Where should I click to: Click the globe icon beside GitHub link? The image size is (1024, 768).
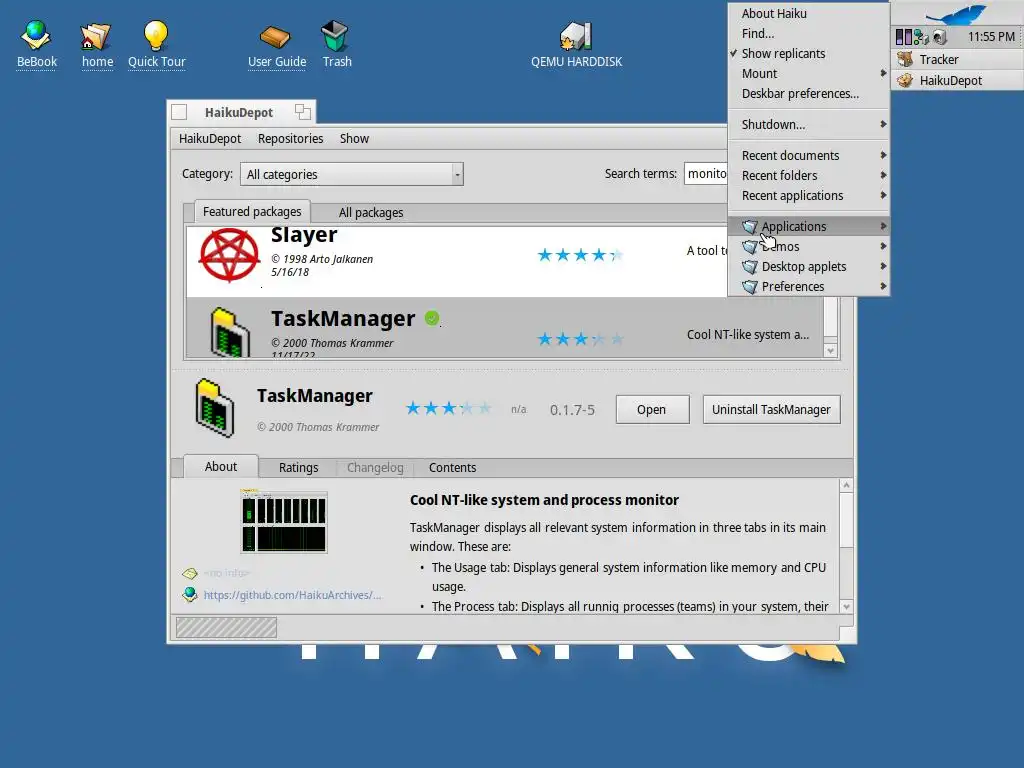pyautogui.click(x=190, y=594)
